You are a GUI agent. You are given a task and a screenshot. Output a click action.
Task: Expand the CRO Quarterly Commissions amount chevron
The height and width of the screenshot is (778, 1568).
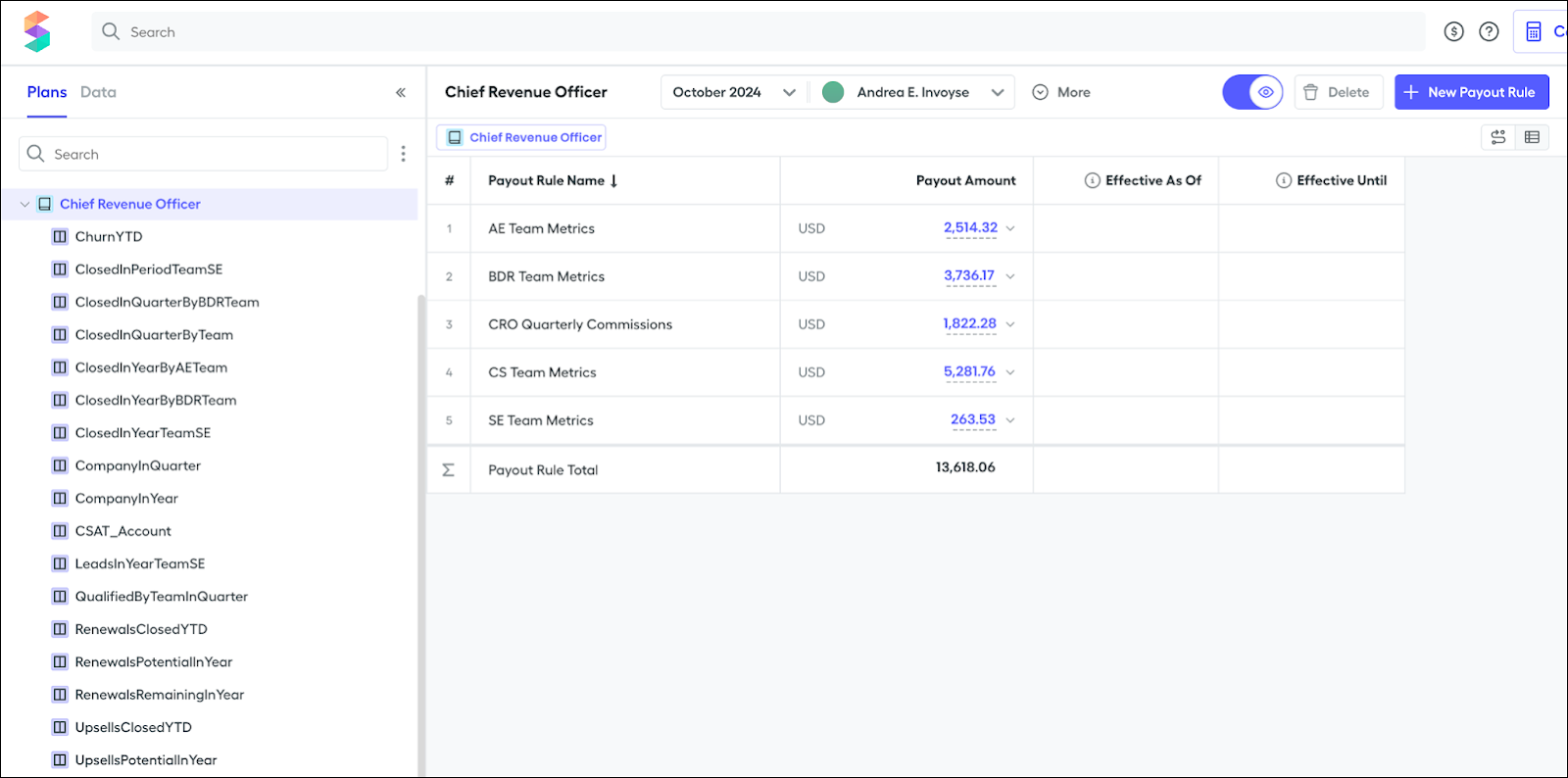point(1010,324)
